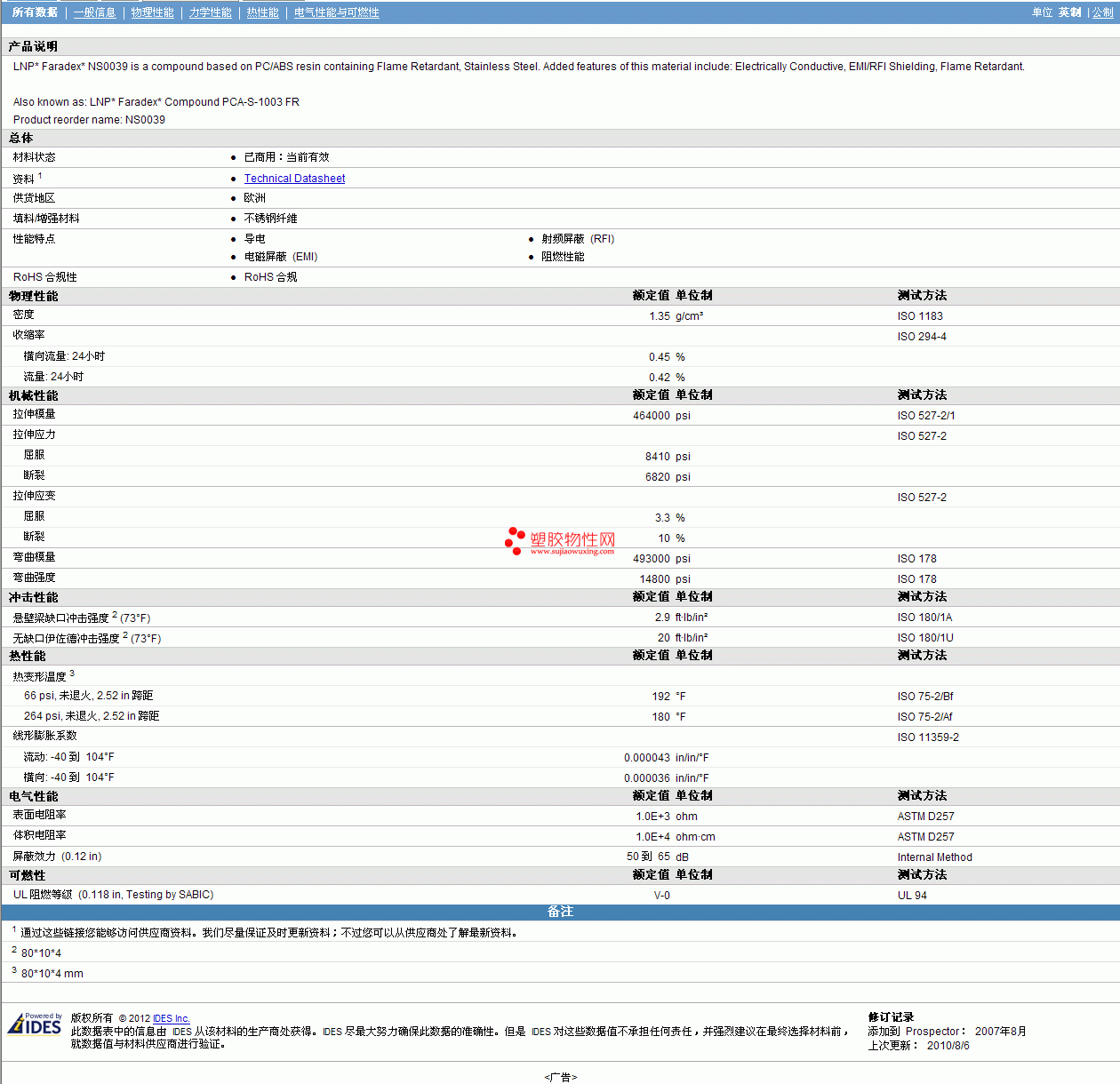1120x1084 pixels.
Task: Go to the 热性能 tab
Action: tap(262, 12)
